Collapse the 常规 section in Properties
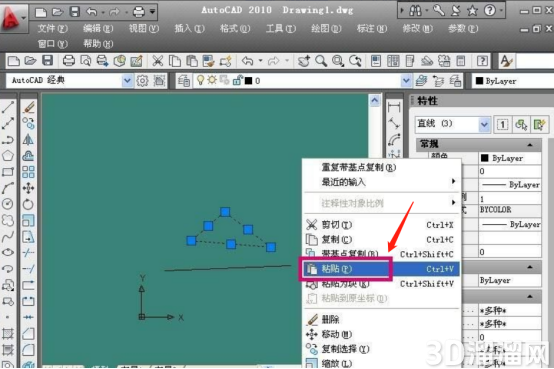Viewport: 554px width, 369px height. 530,145
